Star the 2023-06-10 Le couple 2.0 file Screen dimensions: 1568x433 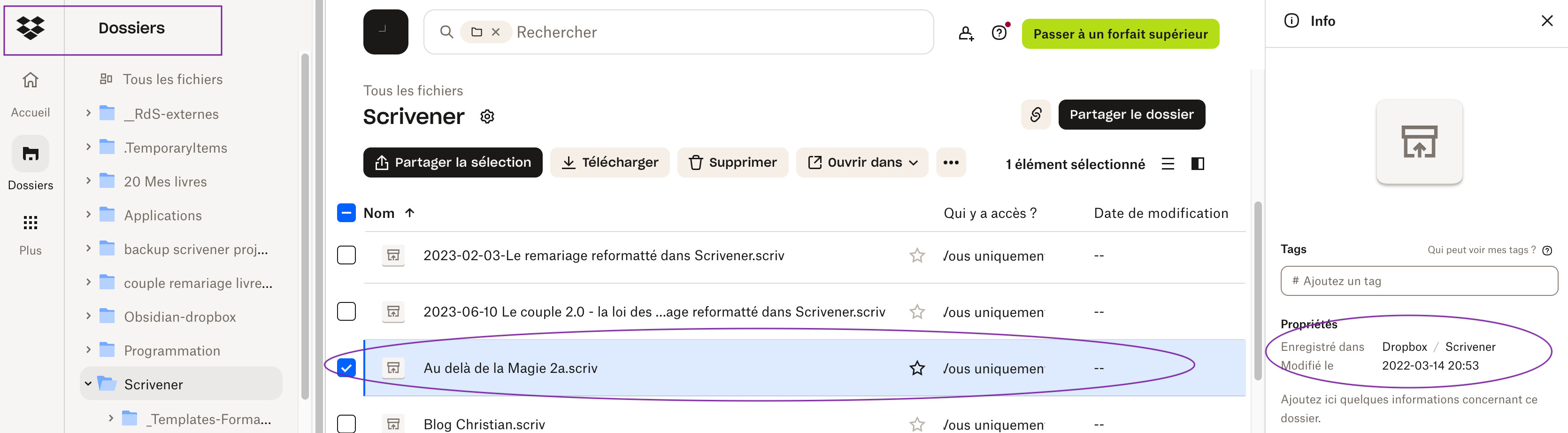tap(917, 312)
